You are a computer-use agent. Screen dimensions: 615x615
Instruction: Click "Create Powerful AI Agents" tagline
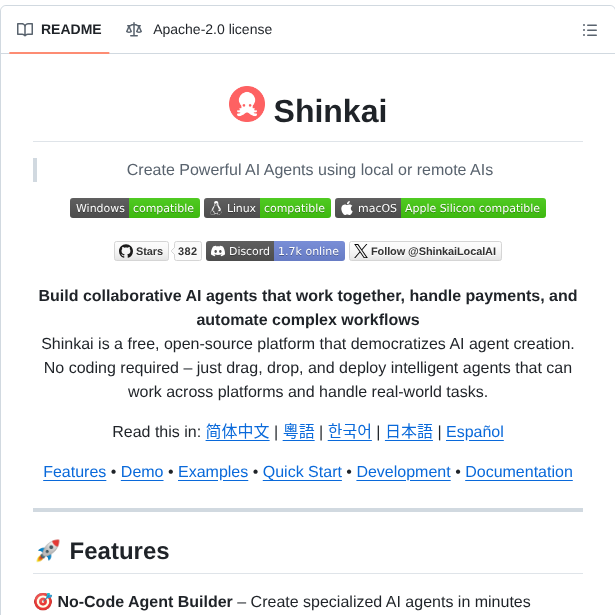point(310,170)
